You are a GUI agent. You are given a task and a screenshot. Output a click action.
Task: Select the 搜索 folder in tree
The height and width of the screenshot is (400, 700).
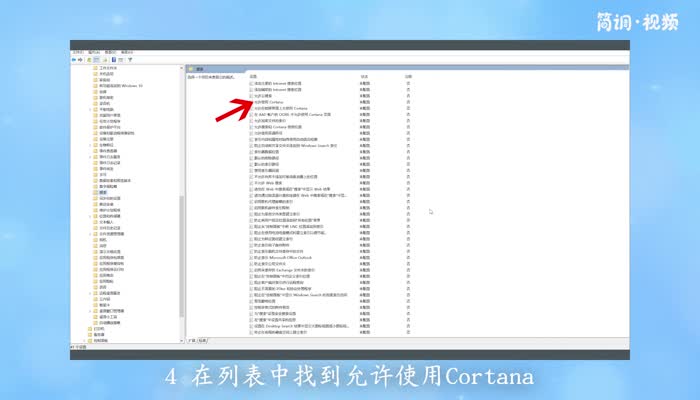tap(103, 192)
